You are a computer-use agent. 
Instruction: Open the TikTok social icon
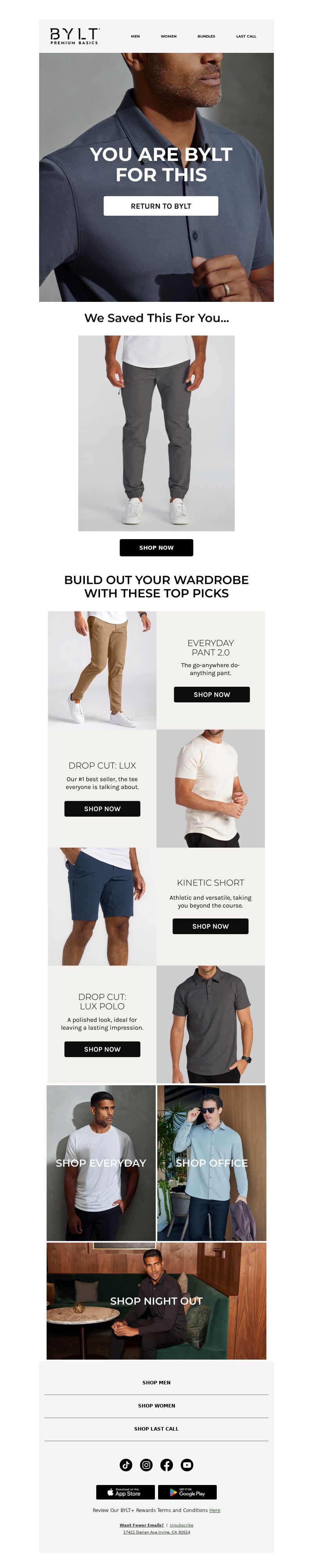126,1465
